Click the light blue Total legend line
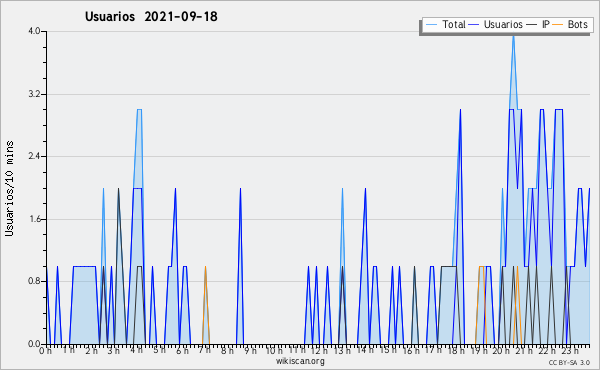The width and height of the screenshot is (600, 370). (431, 25)
